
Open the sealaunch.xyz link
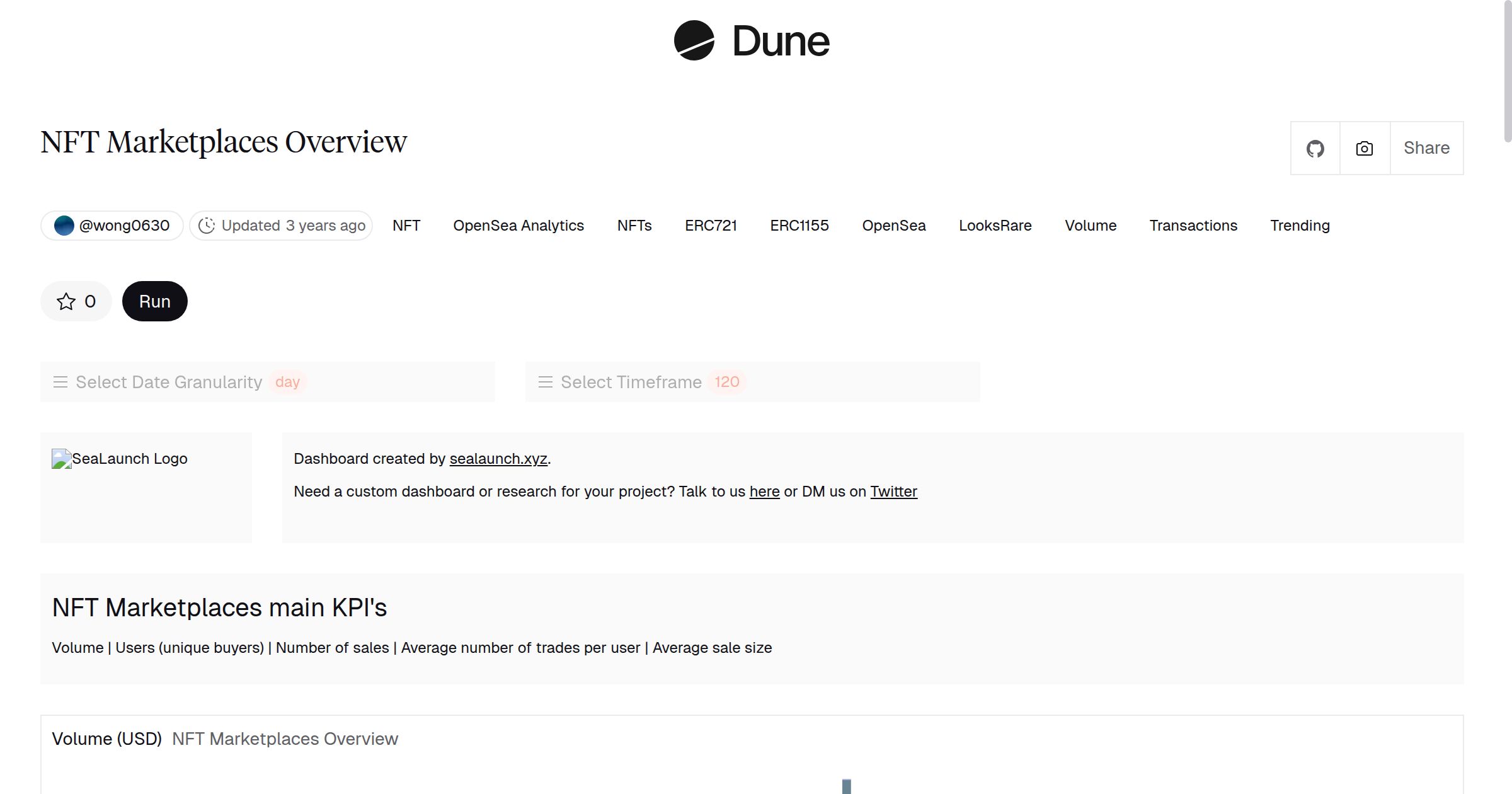pos(498,459)
